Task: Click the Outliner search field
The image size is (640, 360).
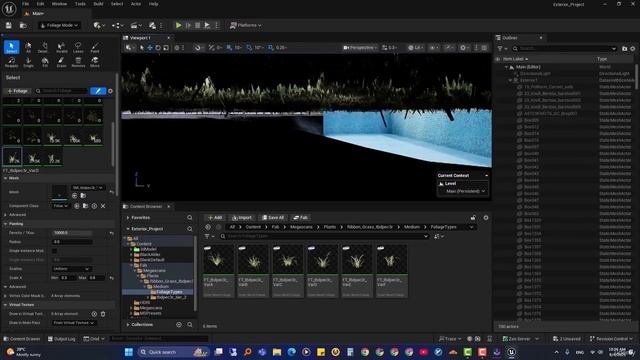Action: click(564, 48)
